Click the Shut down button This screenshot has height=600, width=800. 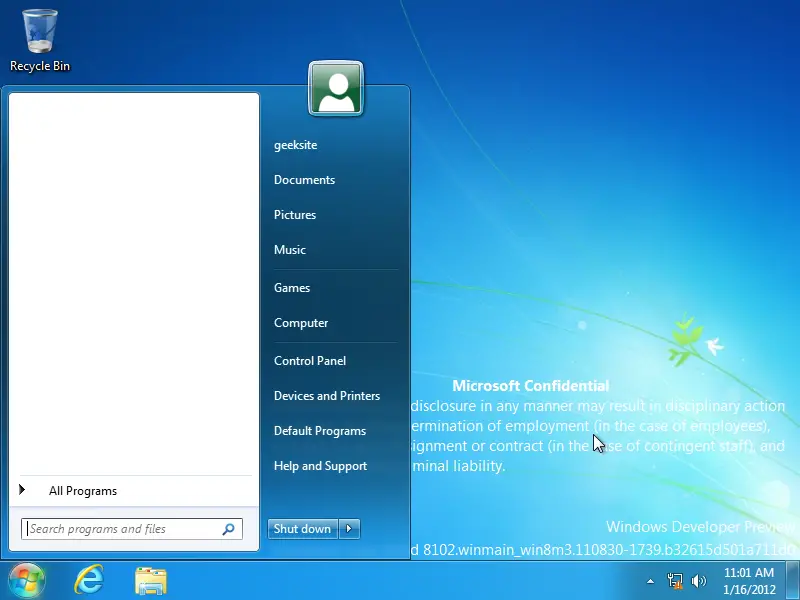click(x=303, y=529)
